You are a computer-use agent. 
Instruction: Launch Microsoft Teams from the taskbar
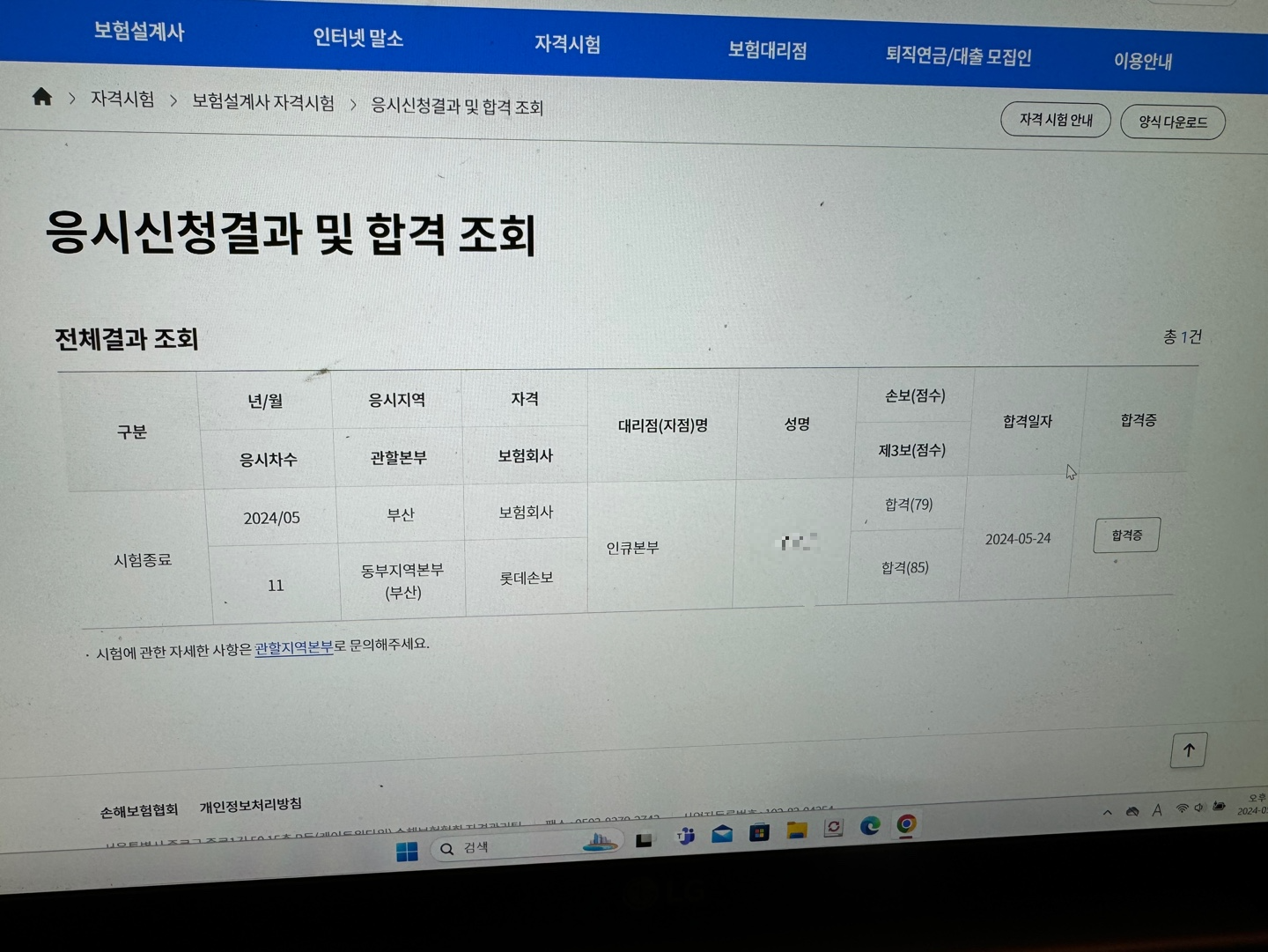point(685,836)
